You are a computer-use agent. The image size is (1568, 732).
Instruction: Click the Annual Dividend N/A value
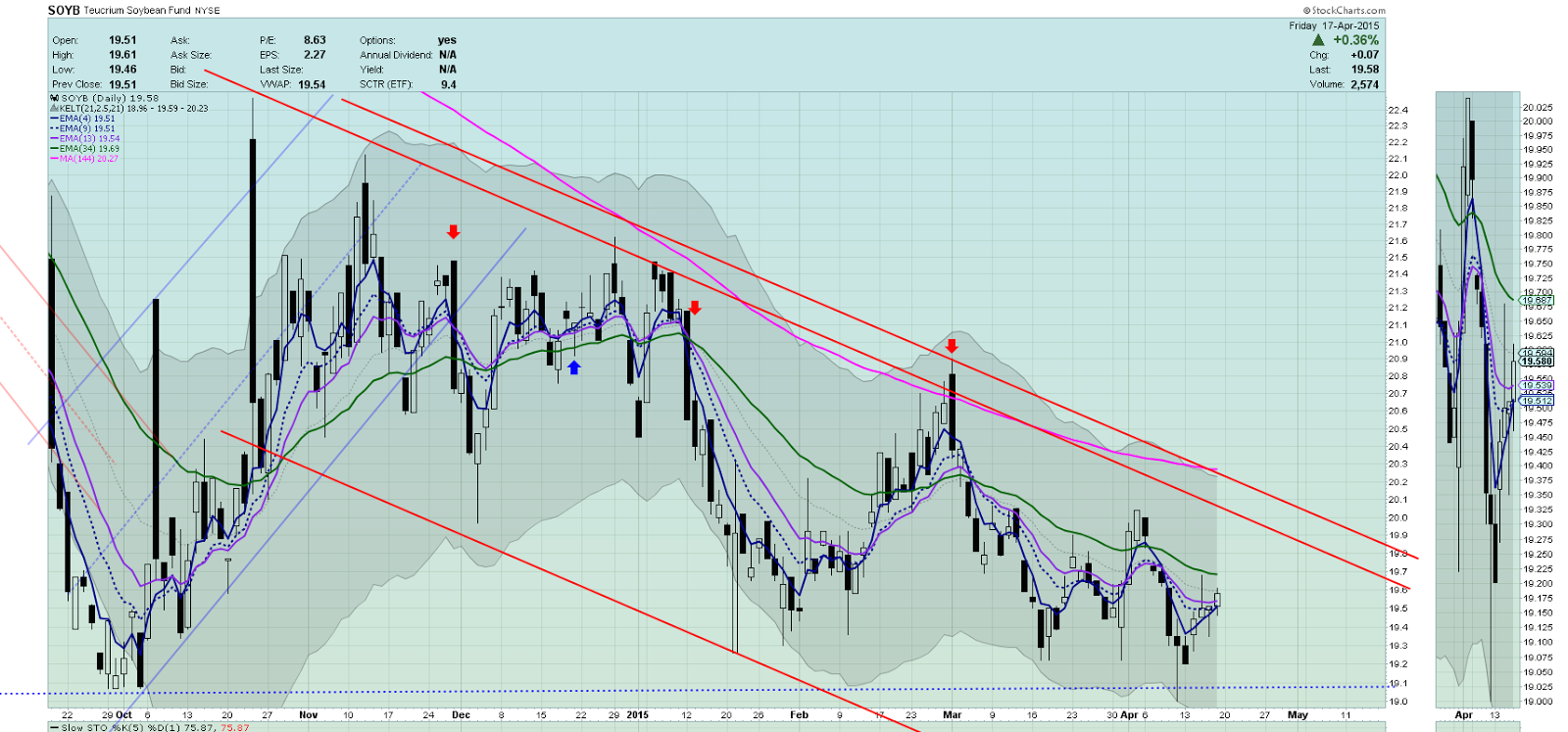pos(448,55)
